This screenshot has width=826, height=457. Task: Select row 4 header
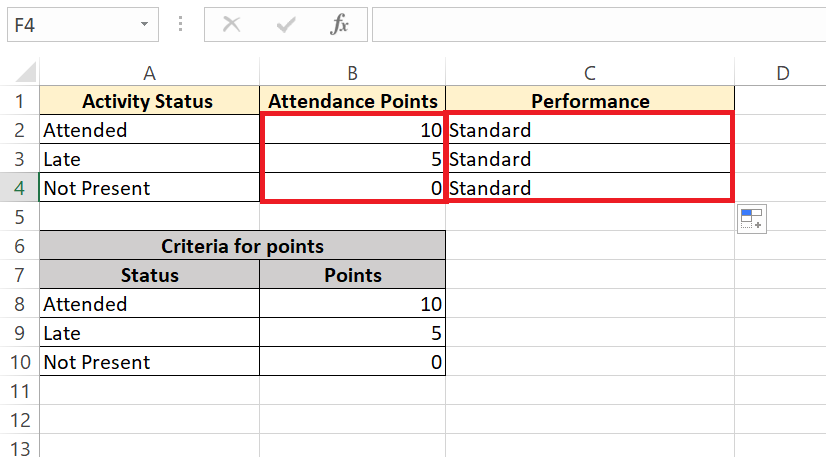(19, 188)
